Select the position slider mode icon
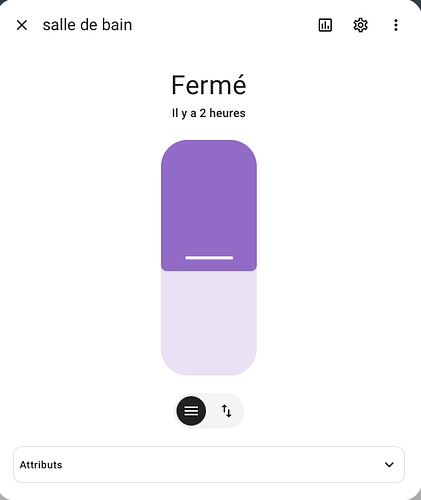Screen dimensions: 421x500 191,411
